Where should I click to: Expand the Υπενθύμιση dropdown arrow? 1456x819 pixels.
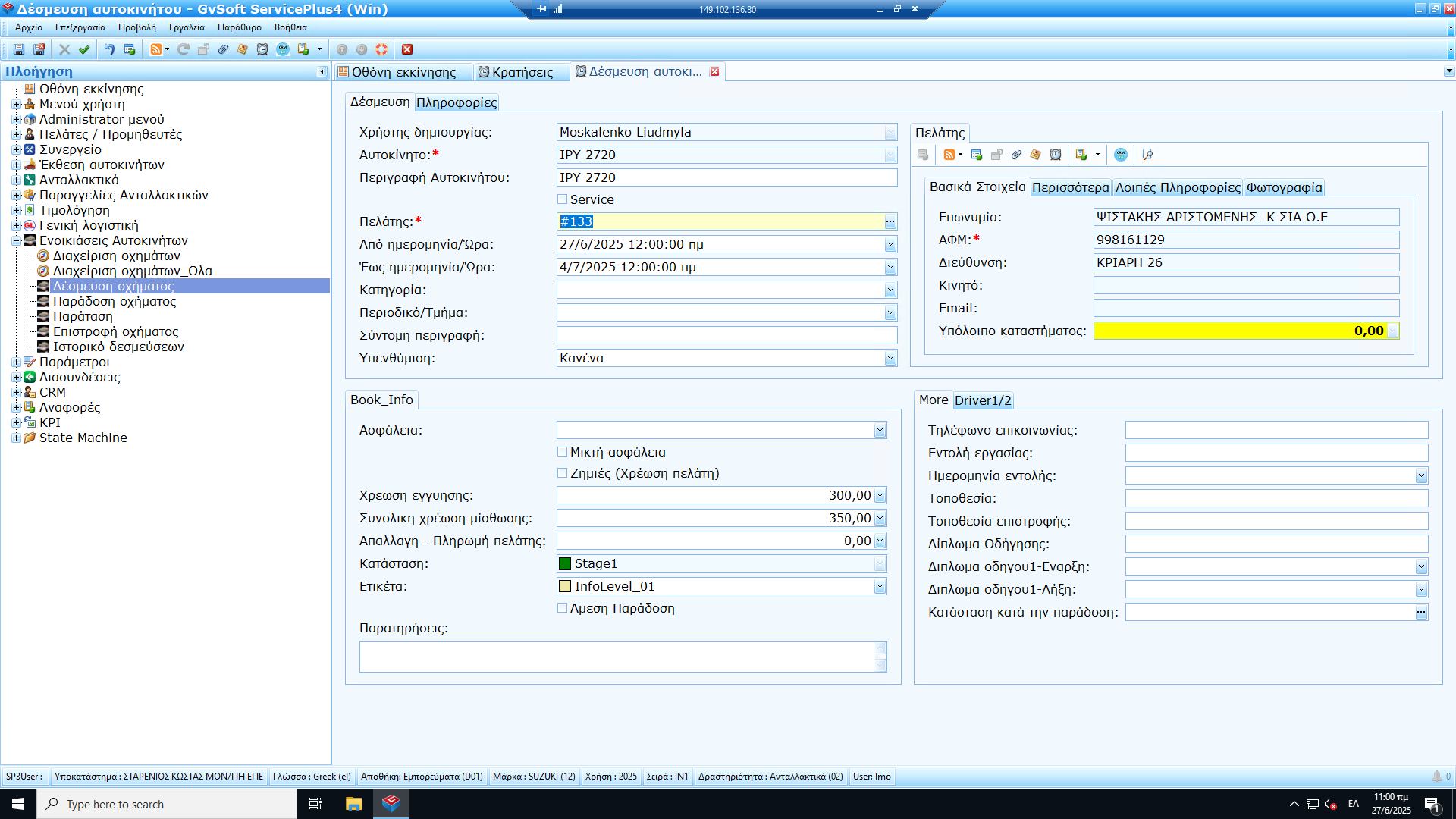tap(890, 359)
